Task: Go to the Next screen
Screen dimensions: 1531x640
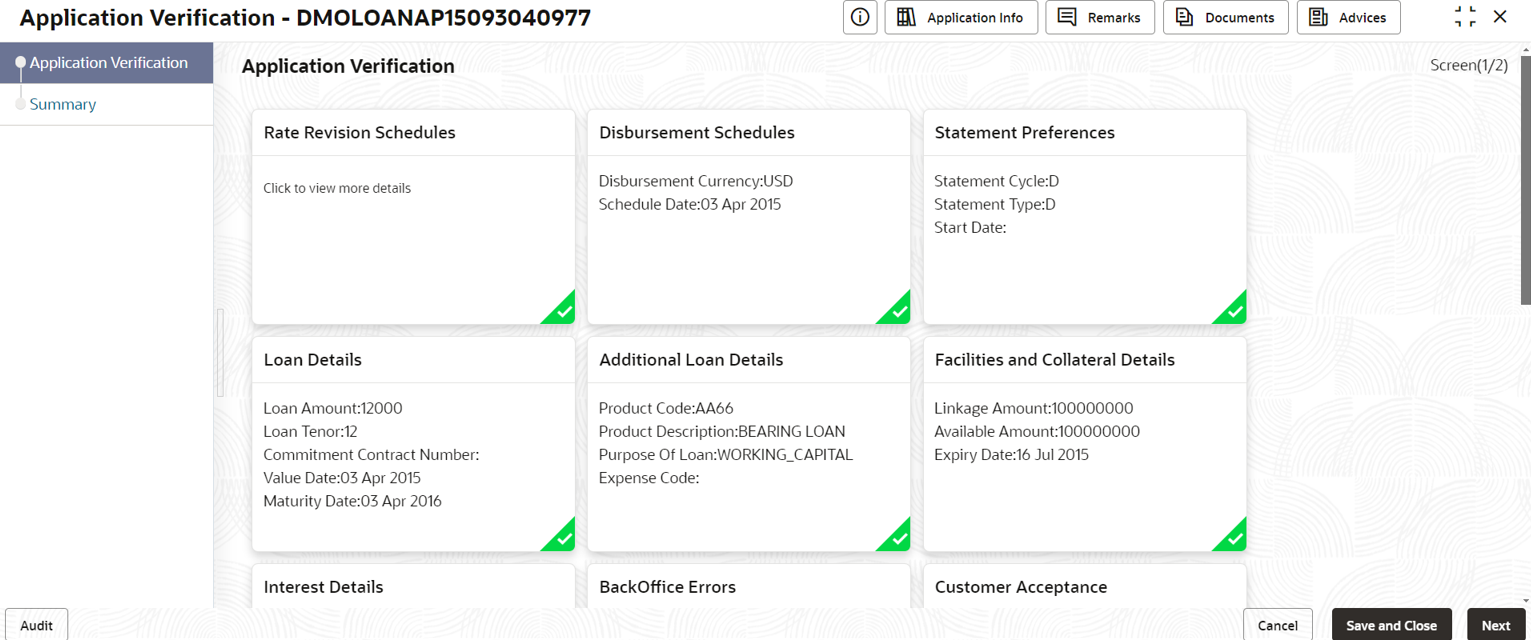Action: point(1496,625)
